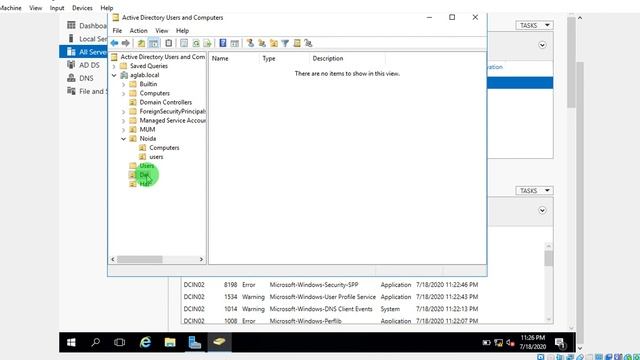Expand the Computers container arrow under aglab.local
Viewport: 640px width, 360px height.
tap(123, 93)
